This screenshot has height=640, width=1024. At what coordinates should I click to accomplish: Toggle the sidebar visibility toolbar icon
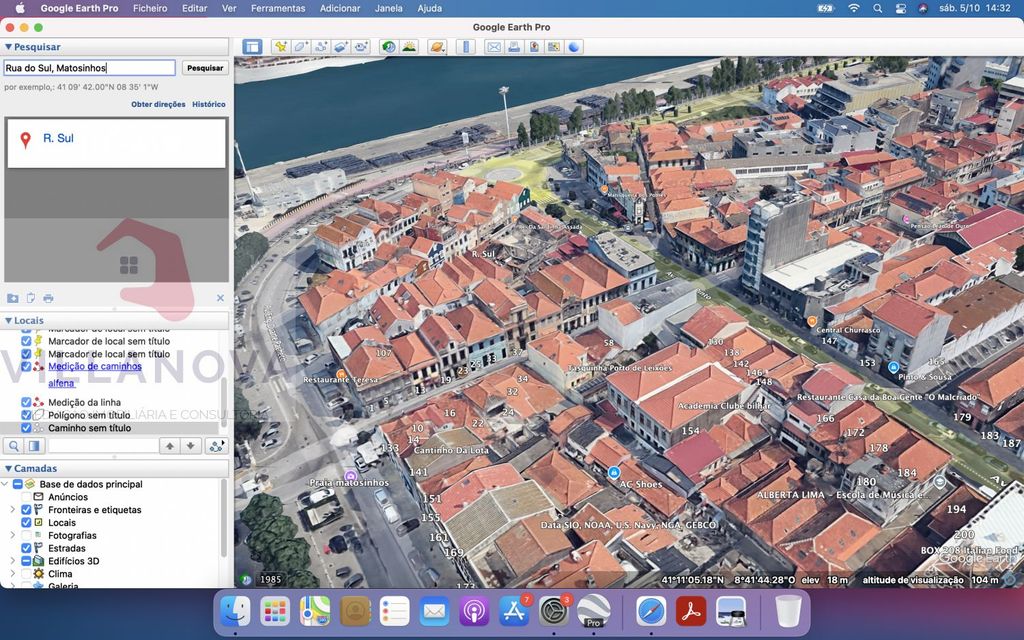click(252, 47)
